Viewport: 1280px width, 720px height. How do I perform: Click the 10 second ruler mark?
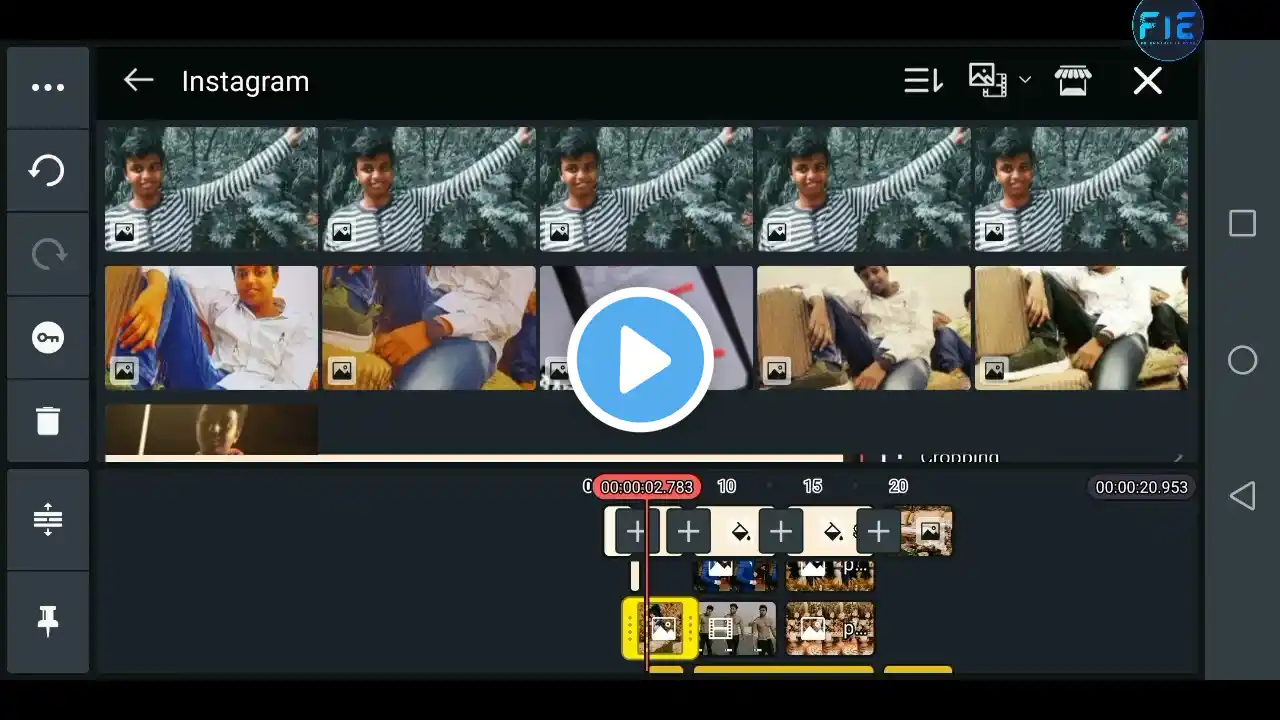click(x=726, y=486)
